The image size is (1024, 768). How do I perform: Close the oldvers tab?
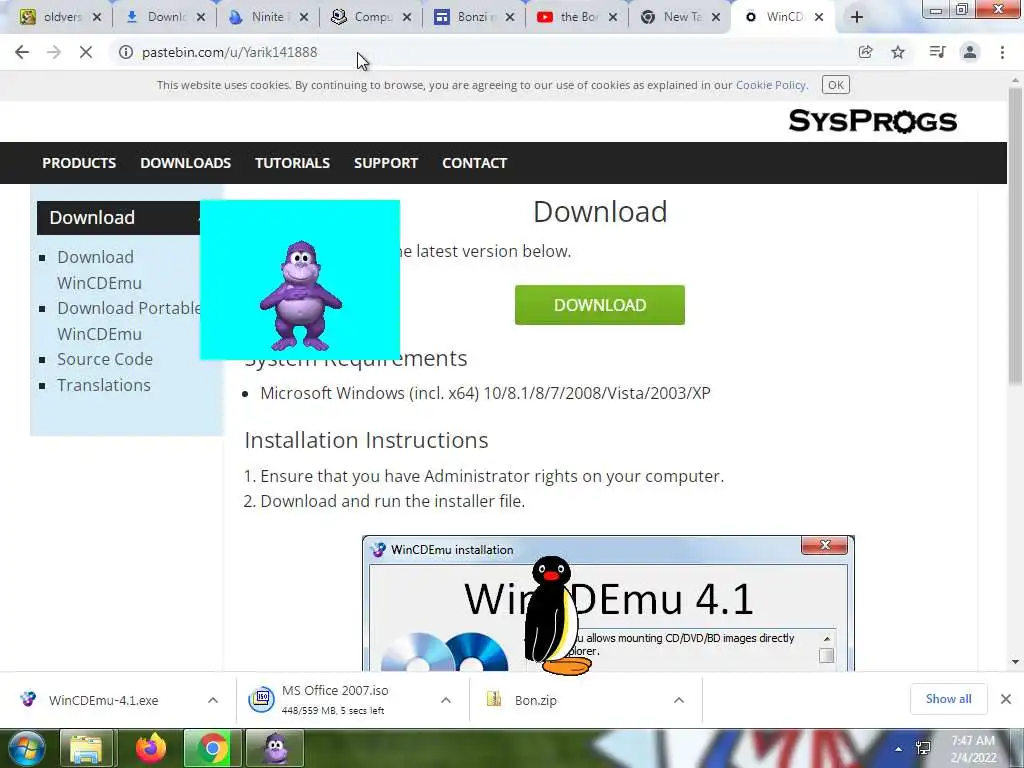pos(97,17)
